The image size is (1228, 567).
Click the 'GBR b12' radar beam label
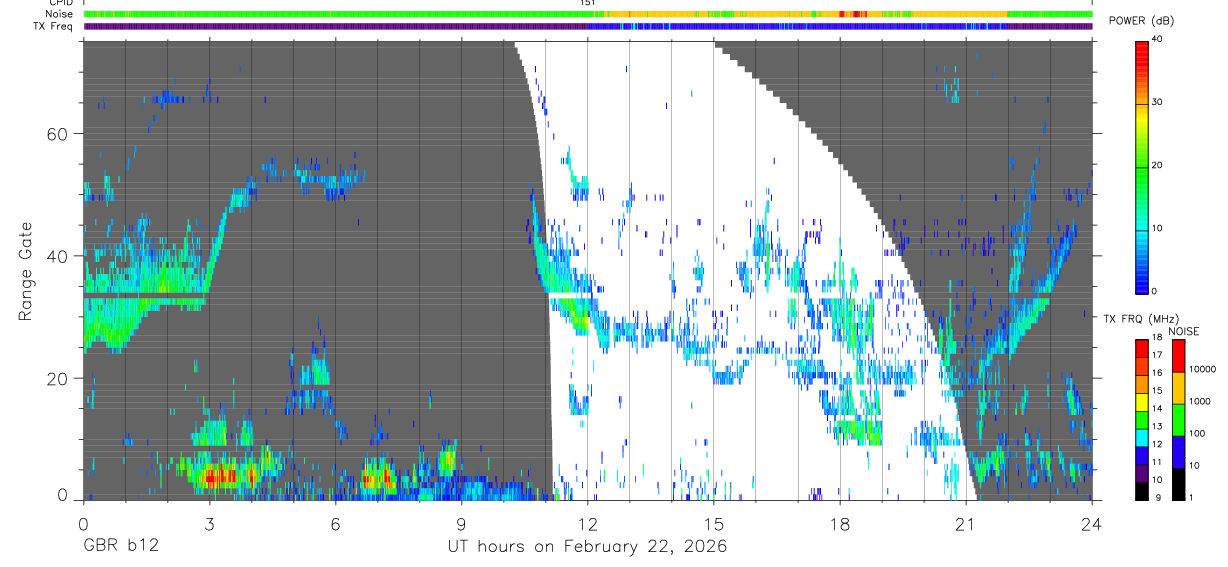120,547
